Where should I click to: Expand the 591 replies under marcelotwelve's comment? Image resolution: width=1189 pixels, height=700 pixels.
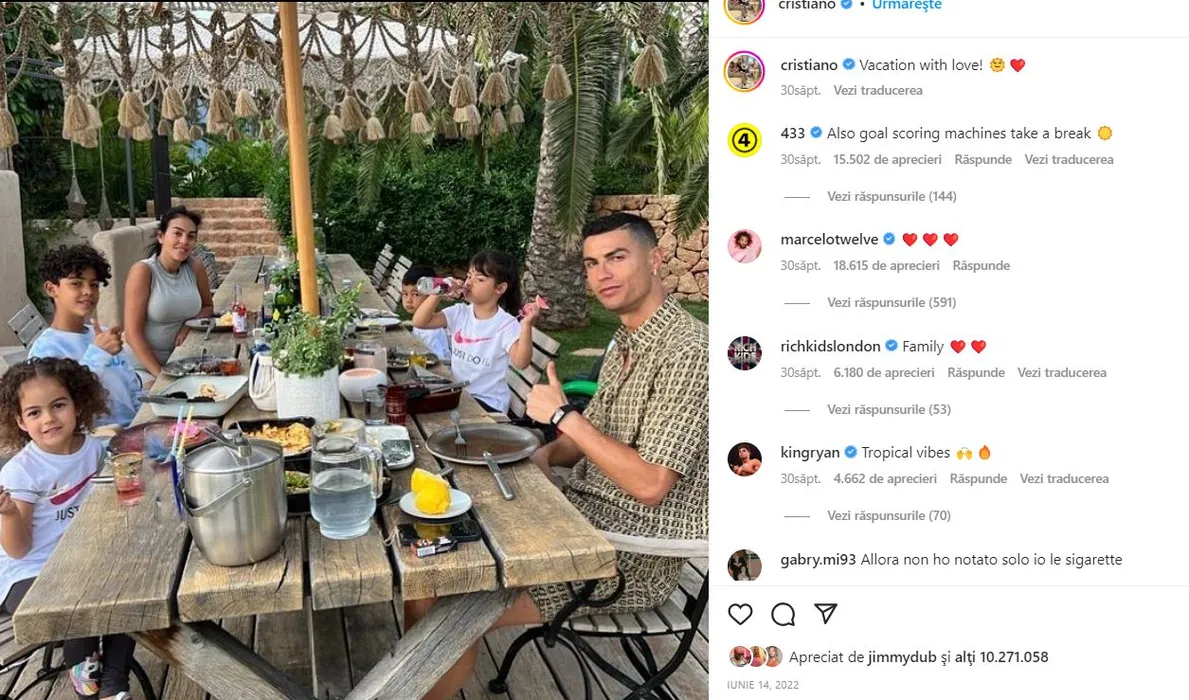point(892,303)
